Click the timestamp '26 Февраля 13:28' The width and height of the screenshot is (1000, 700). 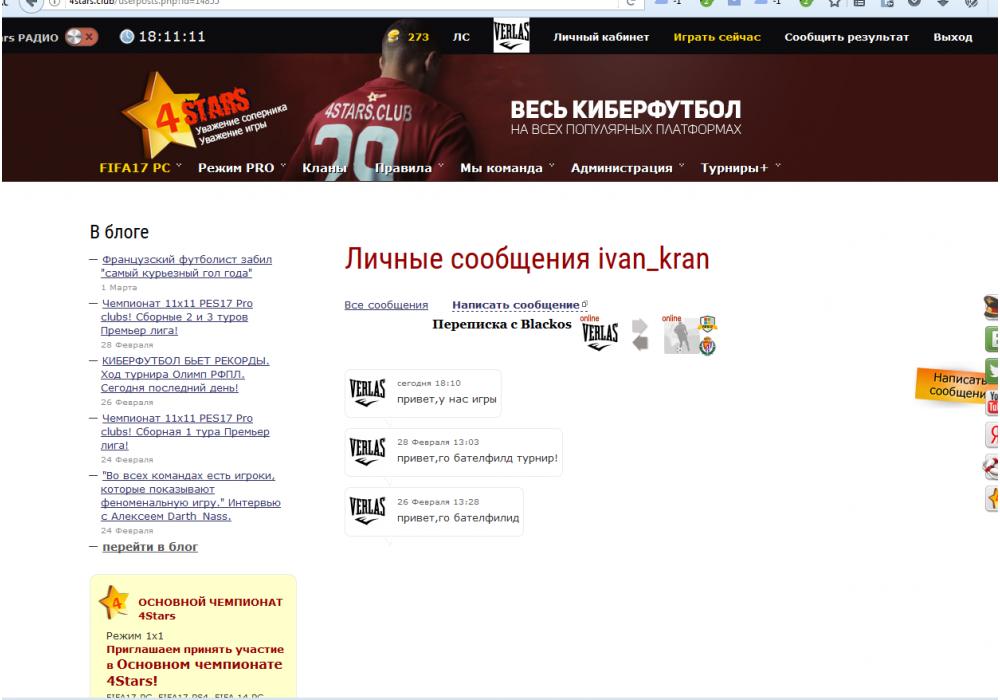[438, 502]
